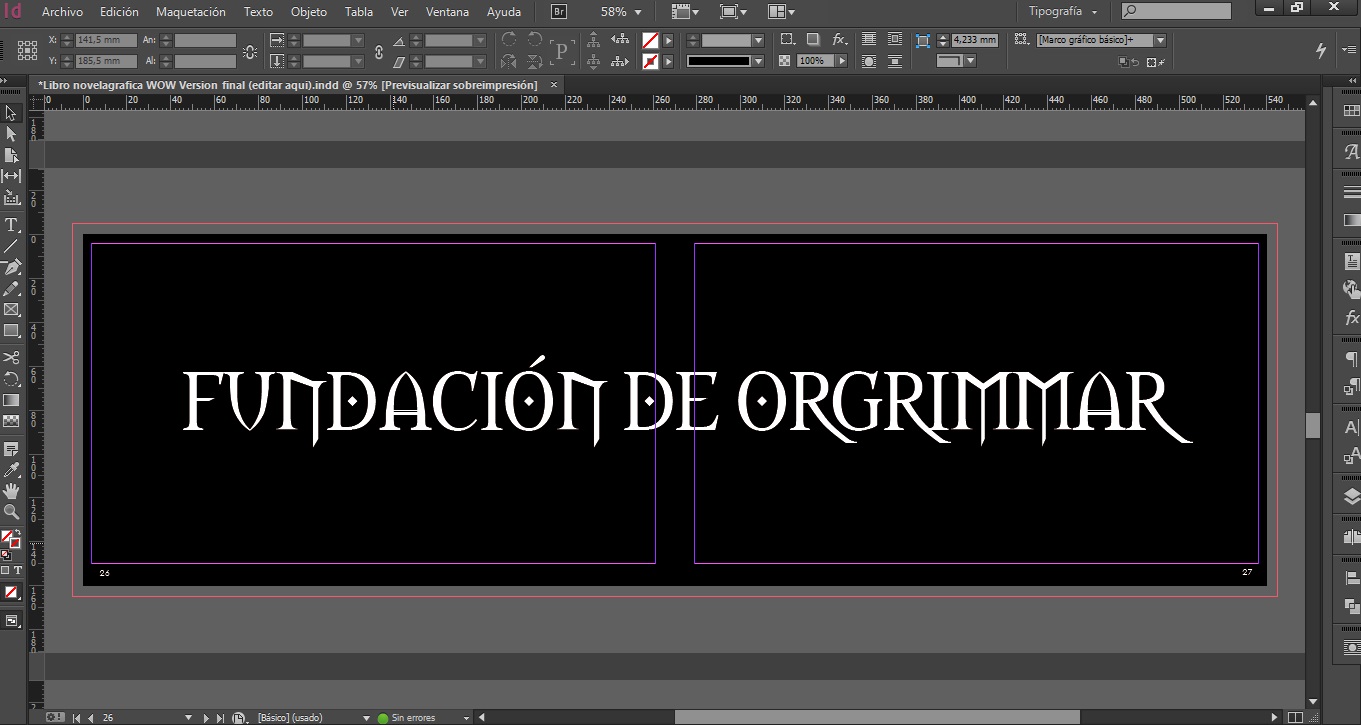Open the arrange documents dropdown
Image resolution: width=1361 pixels, height=725 pixels.
[781, 12]
